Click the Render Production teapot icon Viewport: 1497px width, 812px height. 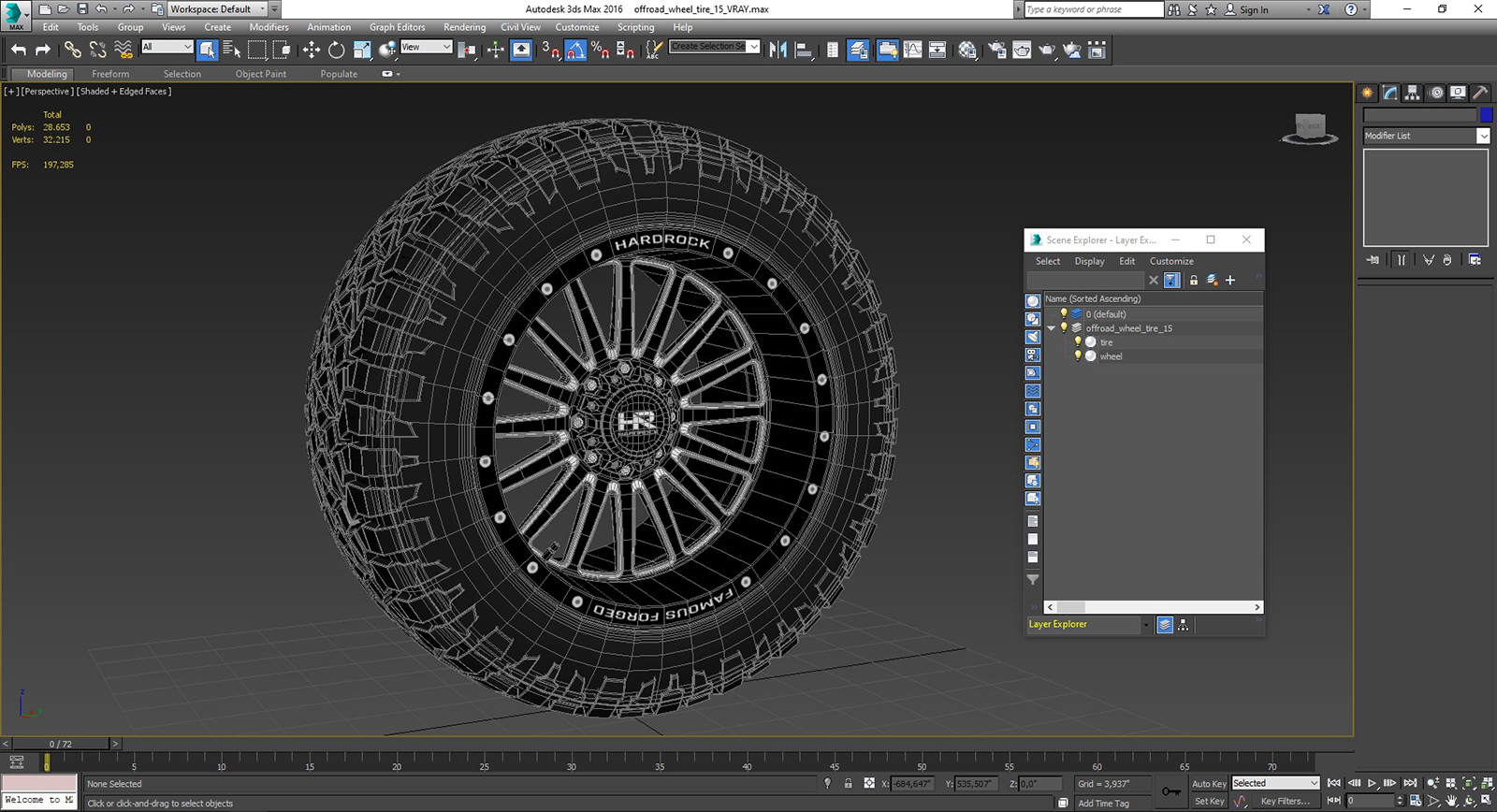point(1047,50)
